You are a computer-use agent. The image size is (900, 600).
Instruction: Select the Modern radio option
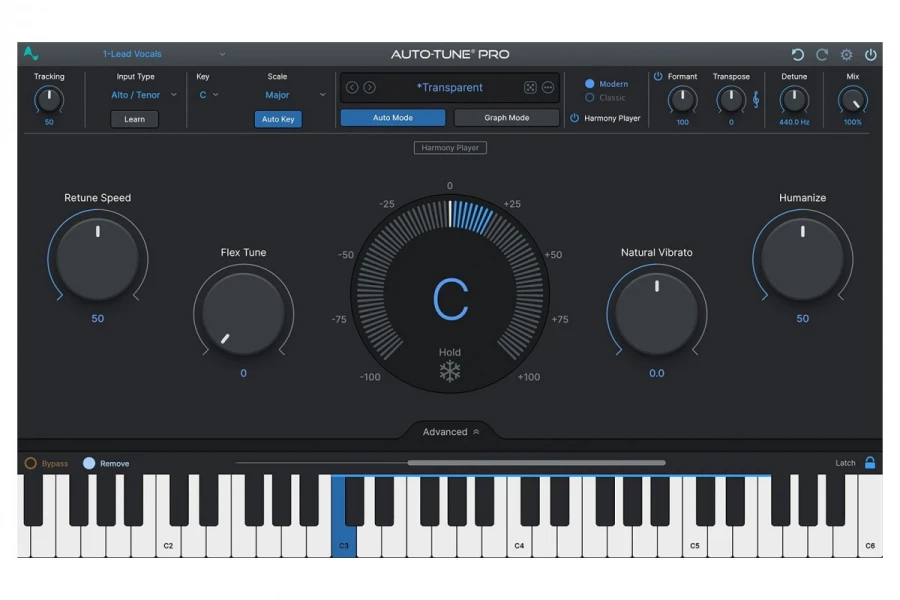point(589,84)
